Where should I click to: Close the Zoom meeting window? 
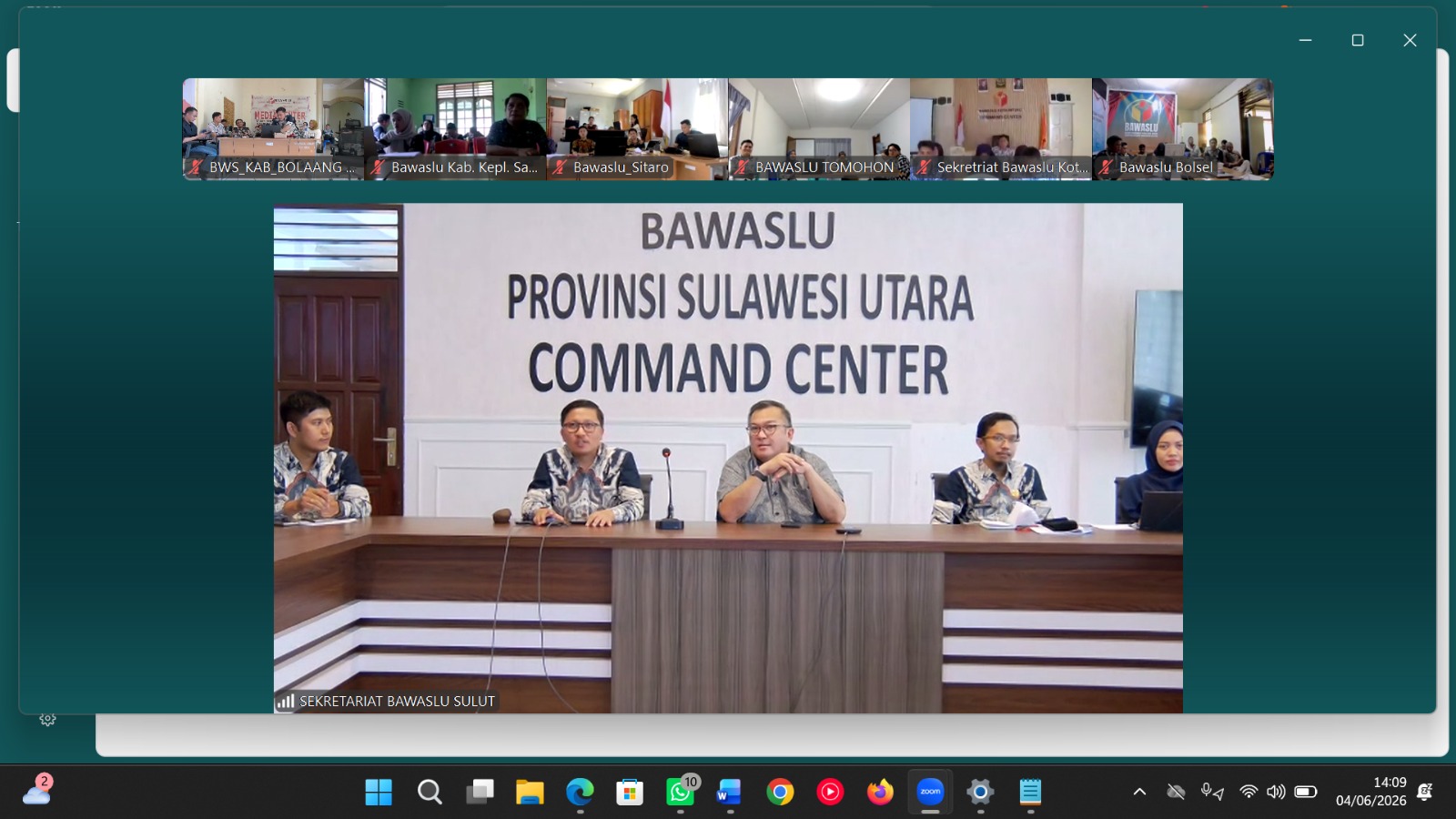coord(1410,40)
